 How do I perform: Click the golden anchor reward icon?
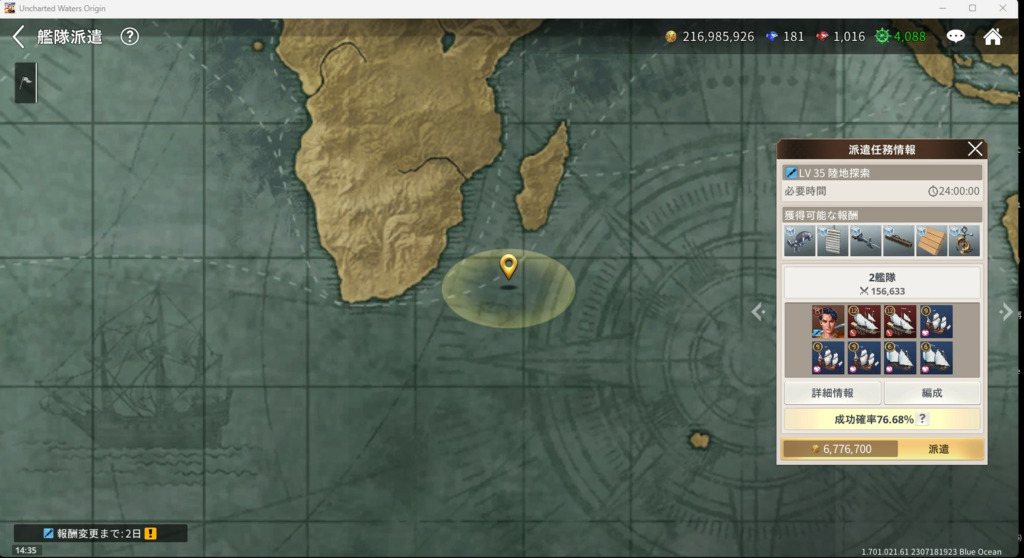(x=964, y=240)
